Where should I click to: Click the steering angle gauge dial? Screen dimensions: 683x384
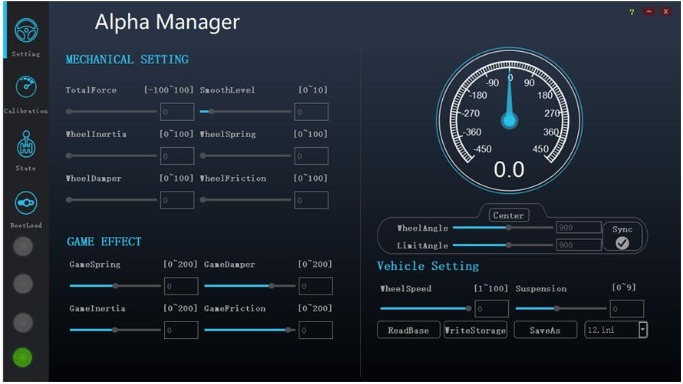click(509, 120)
